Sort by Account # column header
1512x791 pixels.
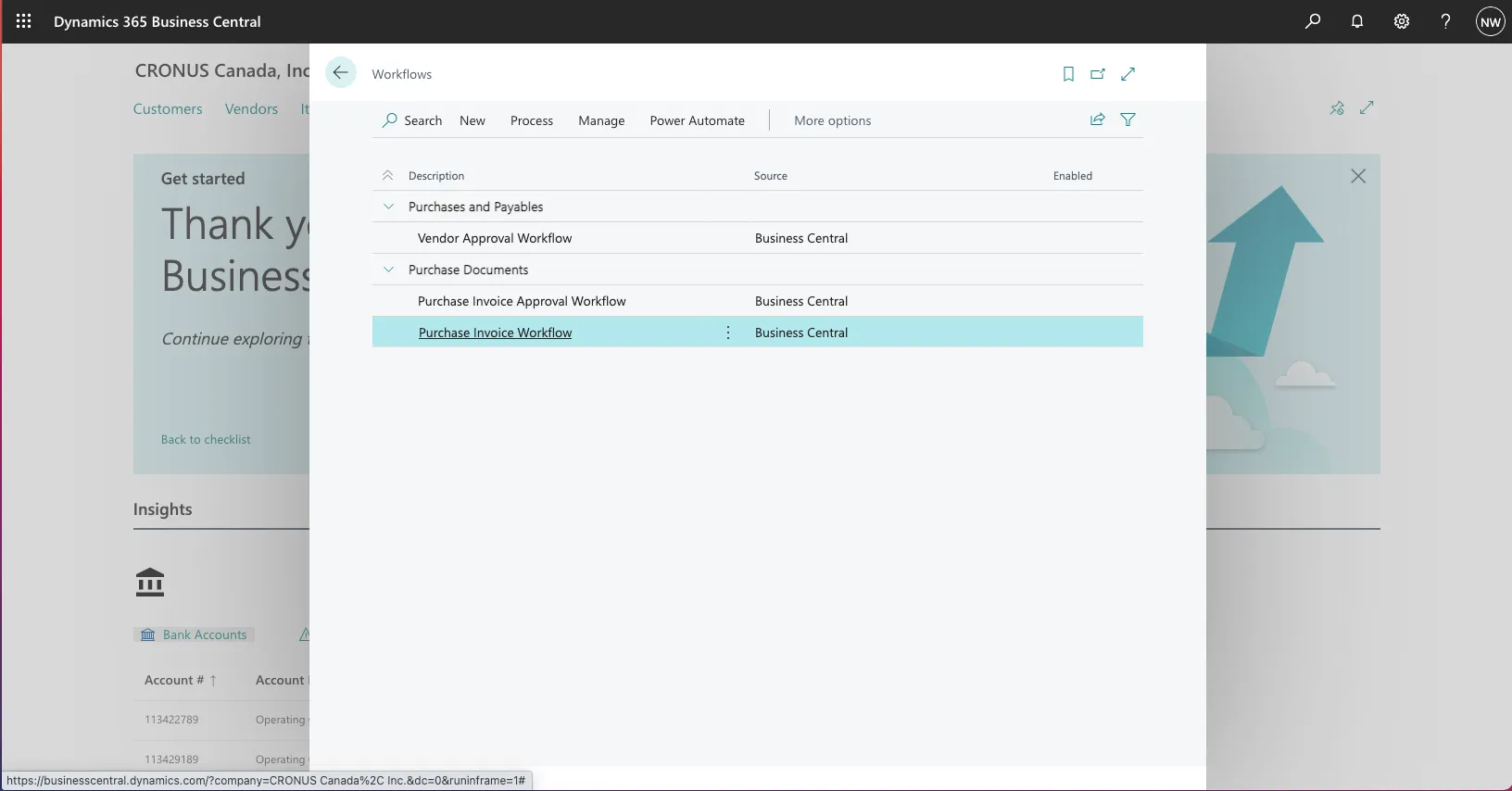180,680
